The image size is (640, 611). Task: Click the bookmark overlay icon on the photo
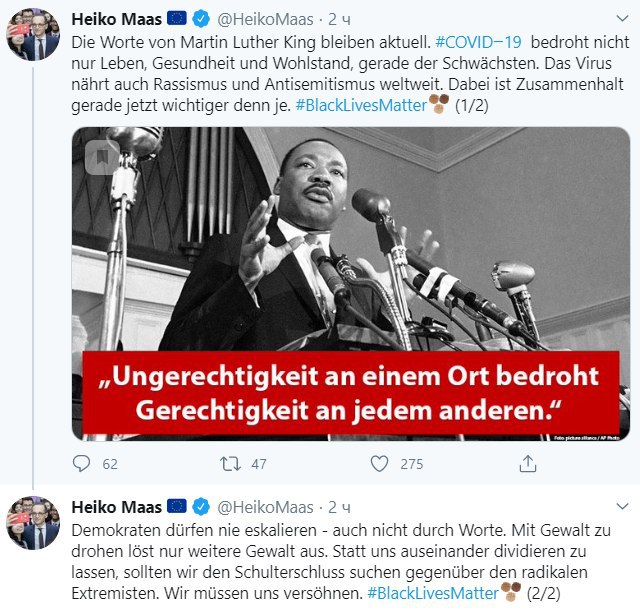tap(102, 157)
